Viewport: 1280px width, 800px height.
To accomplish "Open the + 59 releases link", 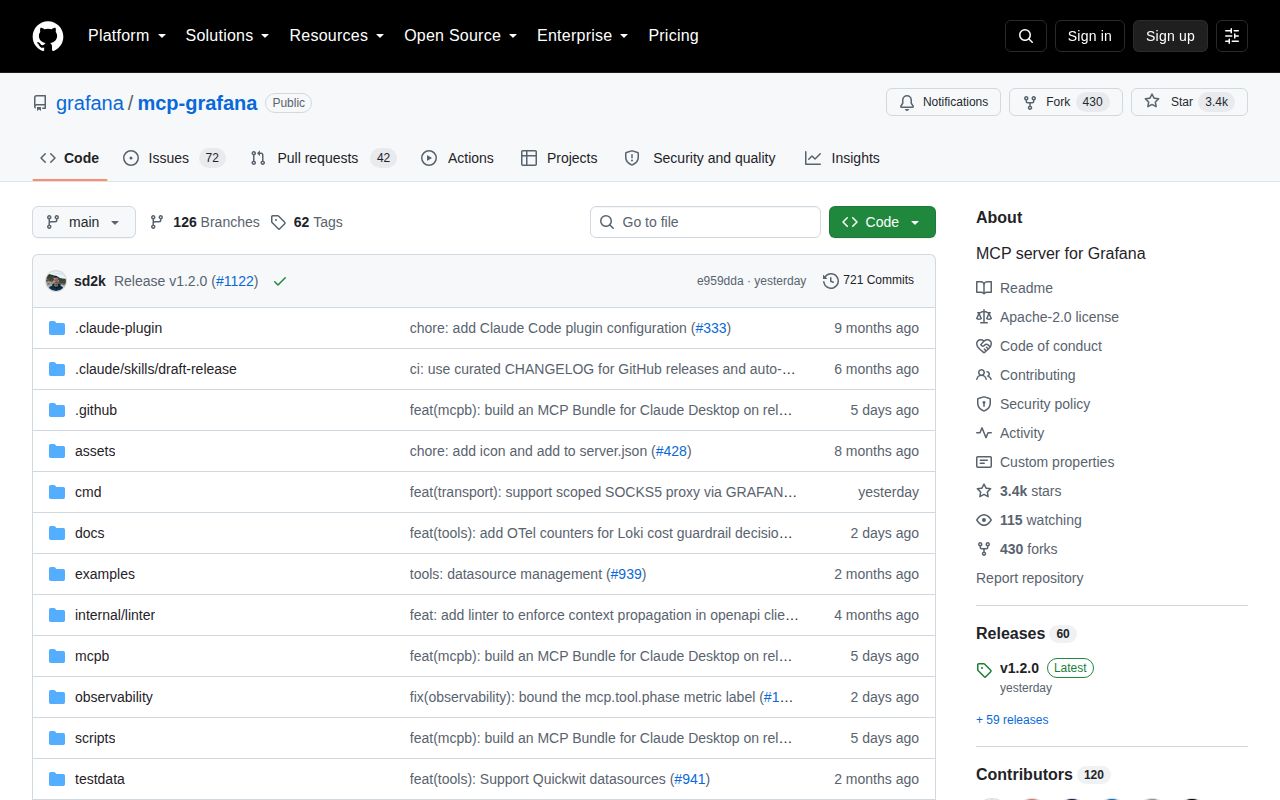I will pos(1012,720).
